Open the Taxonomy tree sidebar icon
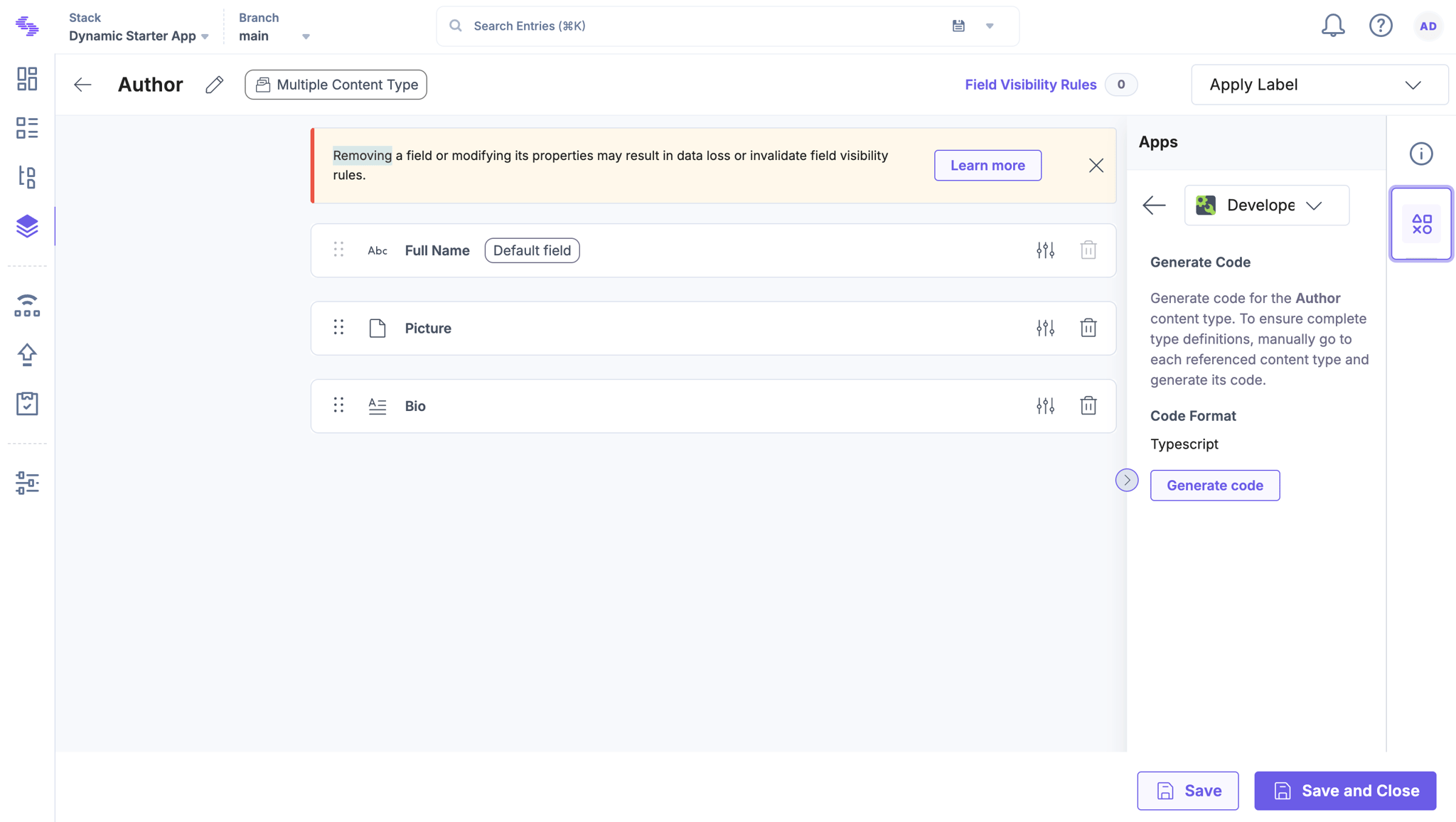1456x822 pixels. (x=27, y=177)
